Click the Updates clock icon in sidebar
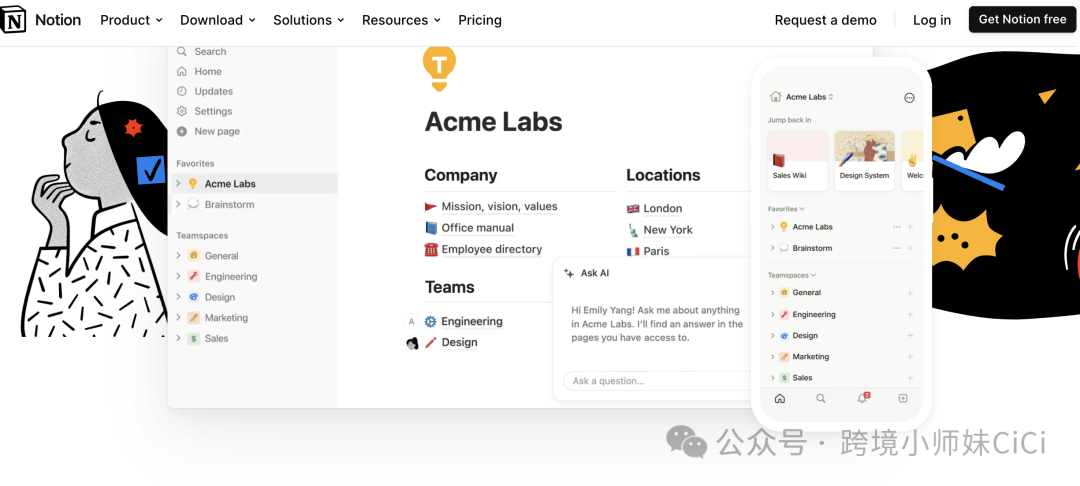The image size is (1080, 486). pyautogui.click(x=182, y=91)
